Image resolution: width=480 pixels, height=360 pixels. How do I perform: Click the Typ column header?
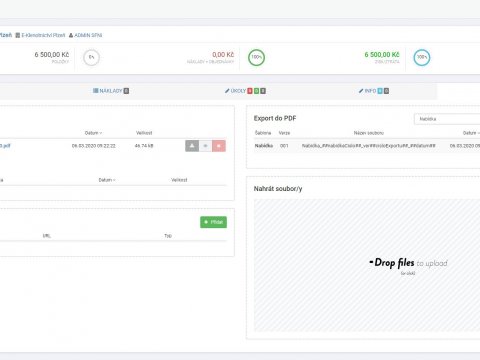click(x=168, y=236)
